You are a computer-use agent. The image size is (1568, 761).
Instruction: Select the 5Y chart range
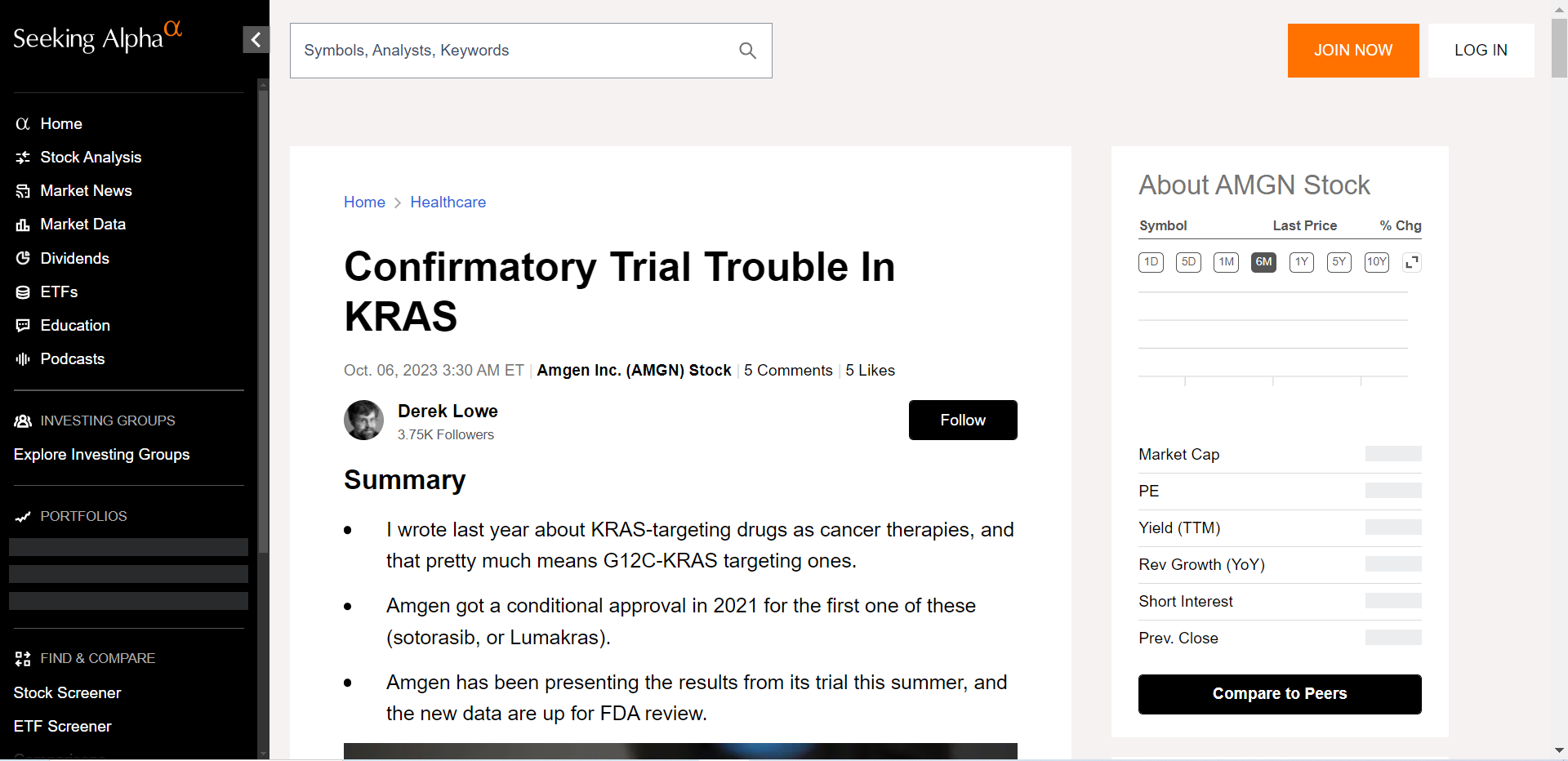click(x=1339, y=262)
